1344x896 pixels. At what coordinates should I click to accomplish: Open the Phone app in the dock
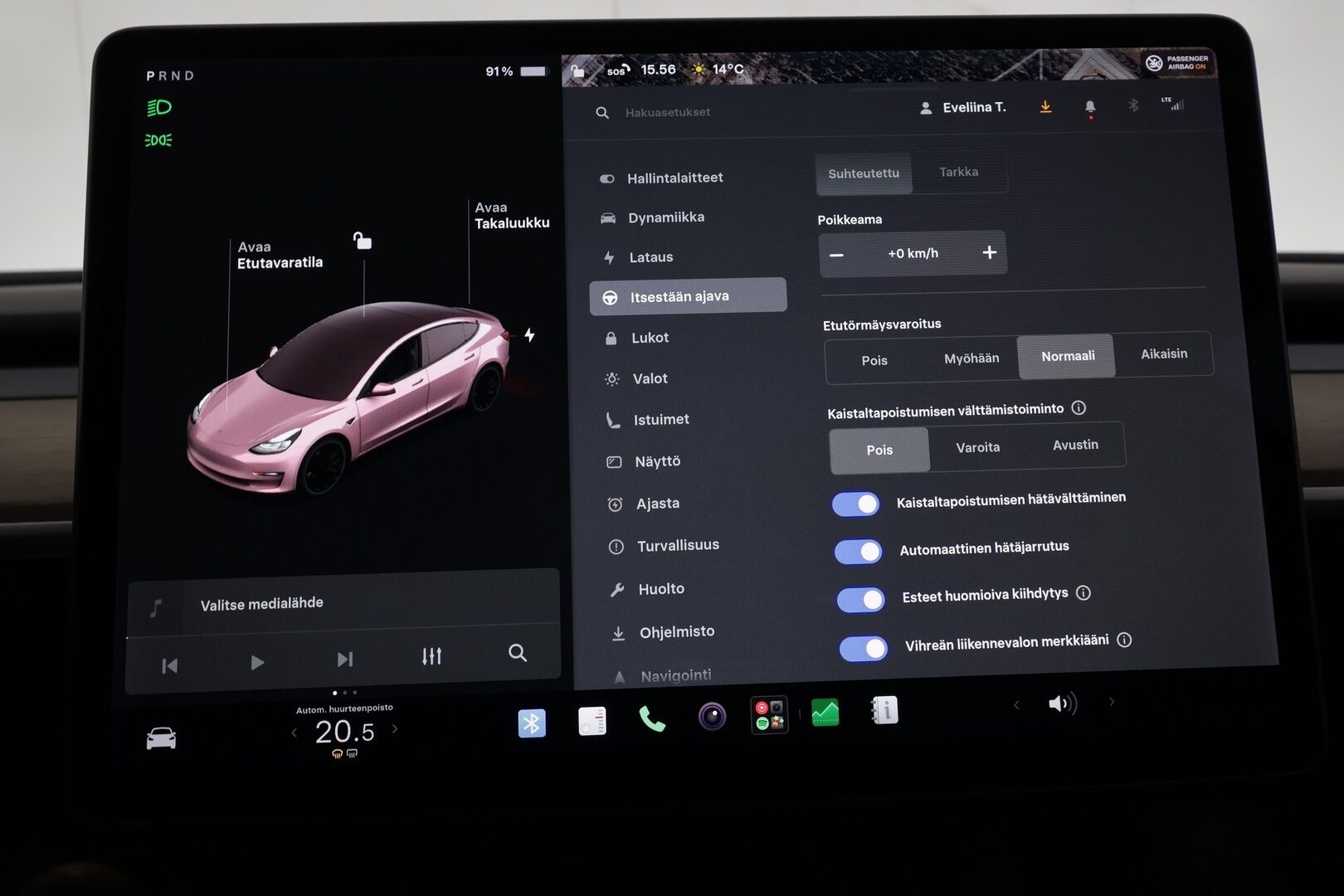[x=652, y=718]
